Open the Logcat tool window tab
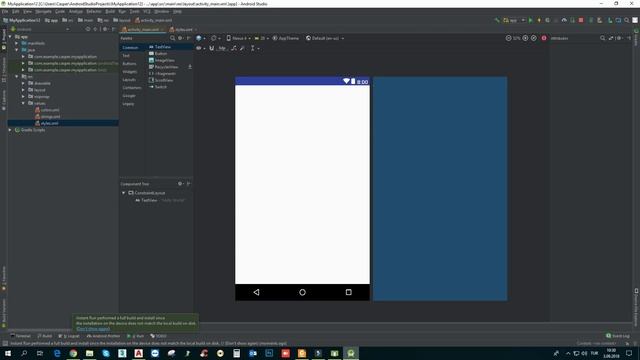The image size is (640, 360). click(x=69, y=336)
